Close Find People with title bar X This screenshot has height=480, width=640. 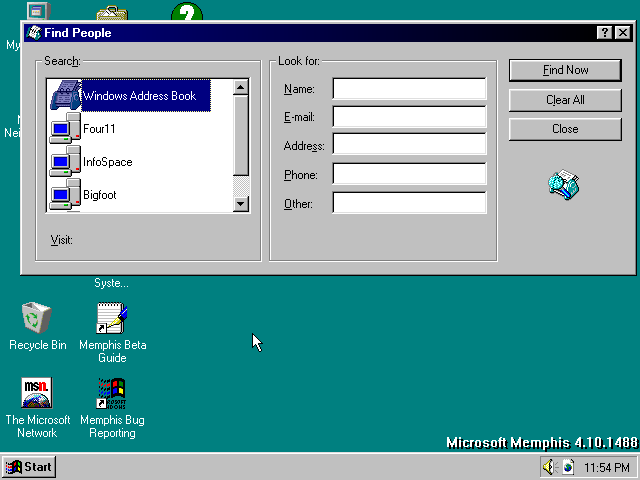[623, 33]
